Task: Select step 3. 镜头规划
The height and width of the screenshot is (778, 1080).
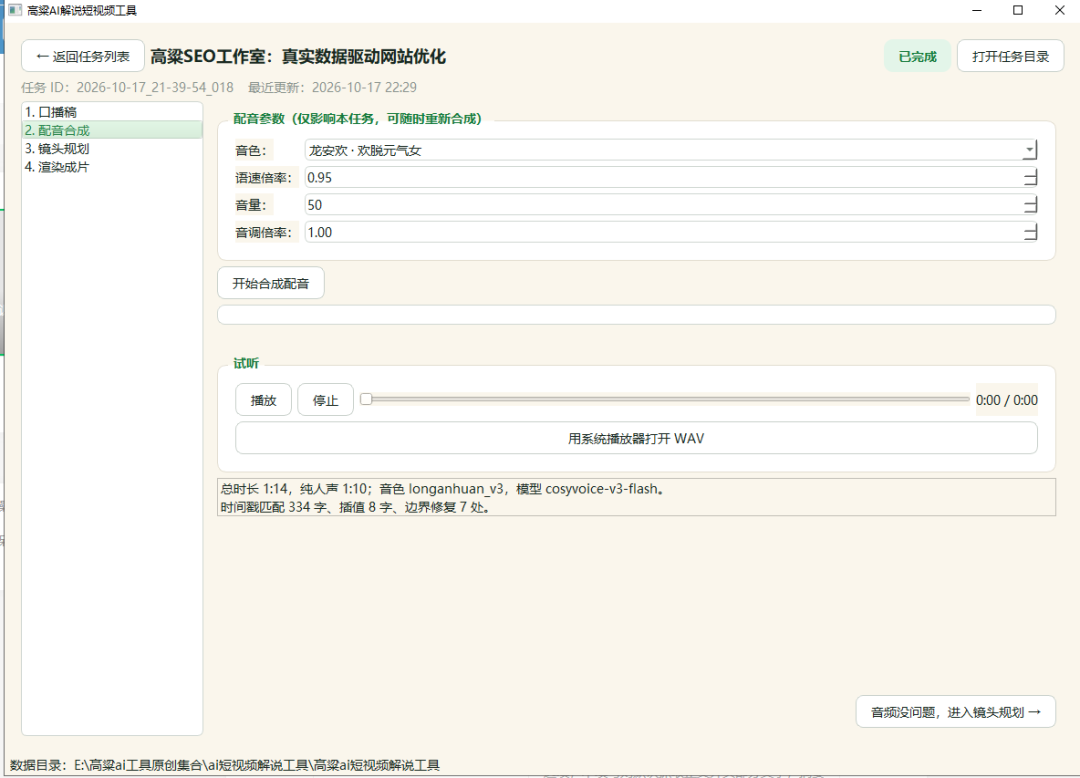Action: click(112, 148)
